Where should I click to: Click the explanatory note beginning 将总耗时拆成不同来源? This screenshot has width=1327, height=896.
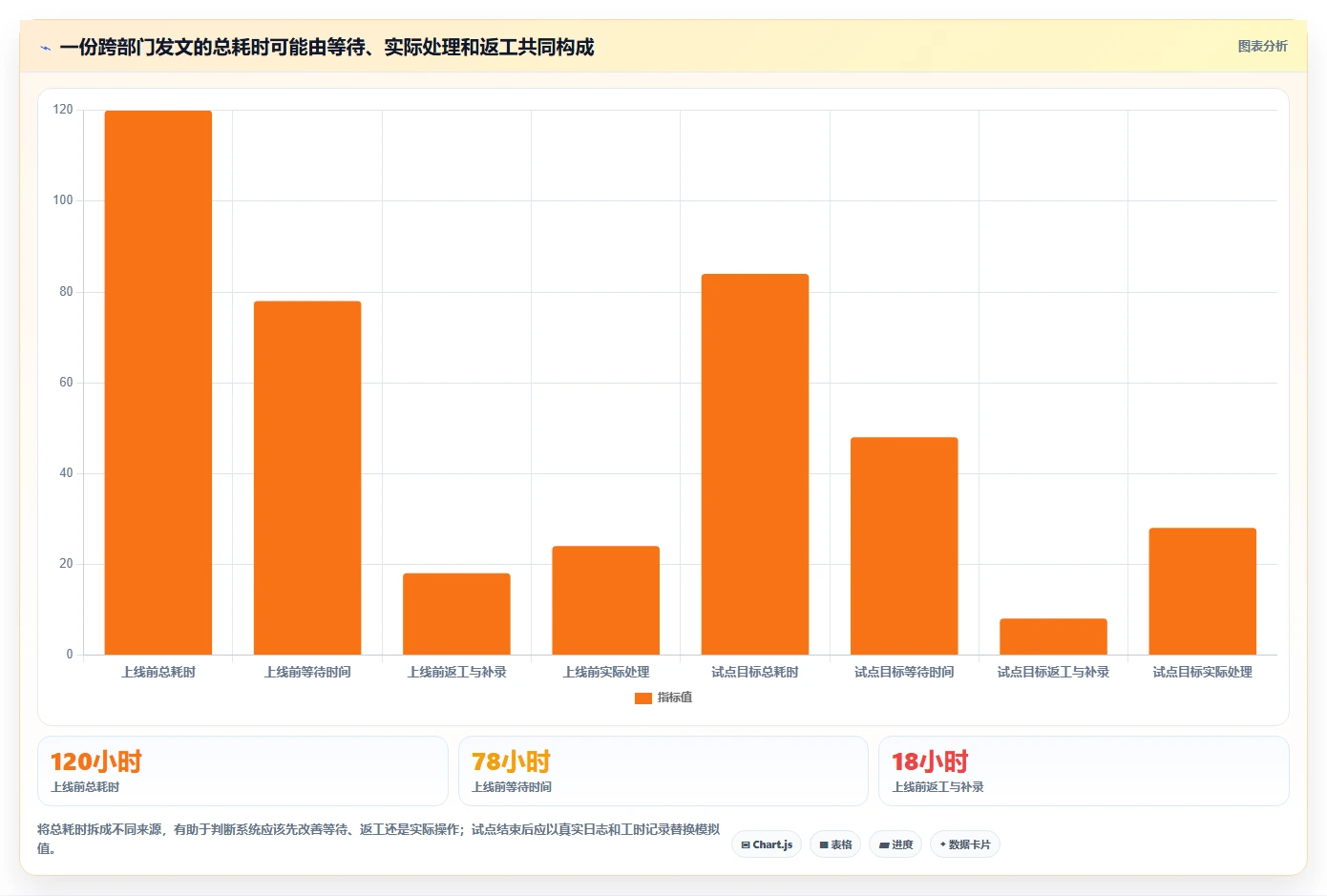coord(379,839)
